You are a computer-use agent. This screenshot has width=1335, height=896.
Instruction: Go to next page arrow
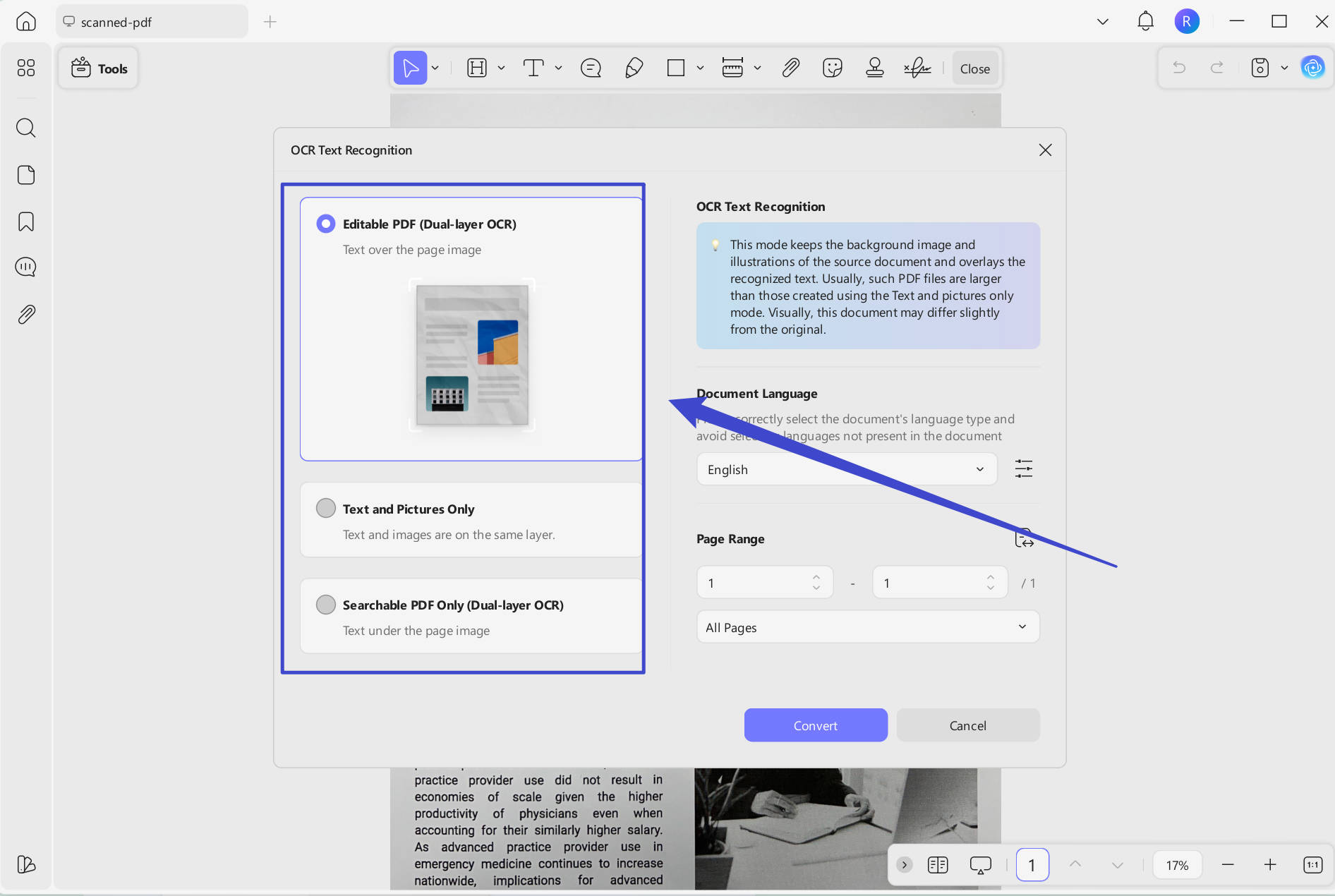[1117, 864]
